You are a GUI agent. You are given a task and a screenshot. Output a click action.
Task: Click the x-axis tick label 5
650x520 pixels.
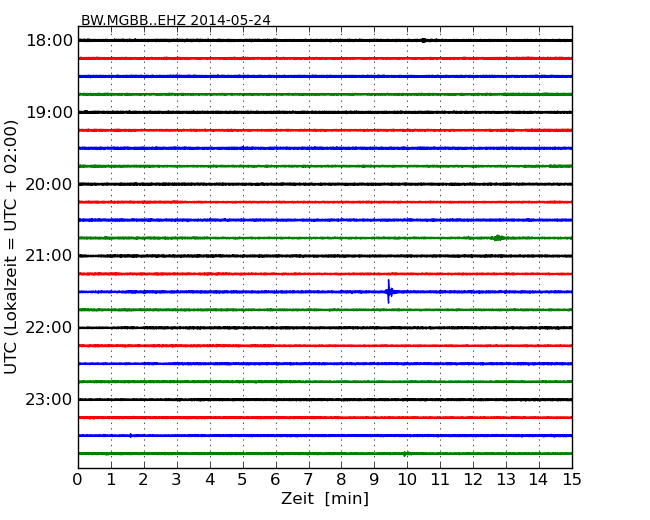243,480
